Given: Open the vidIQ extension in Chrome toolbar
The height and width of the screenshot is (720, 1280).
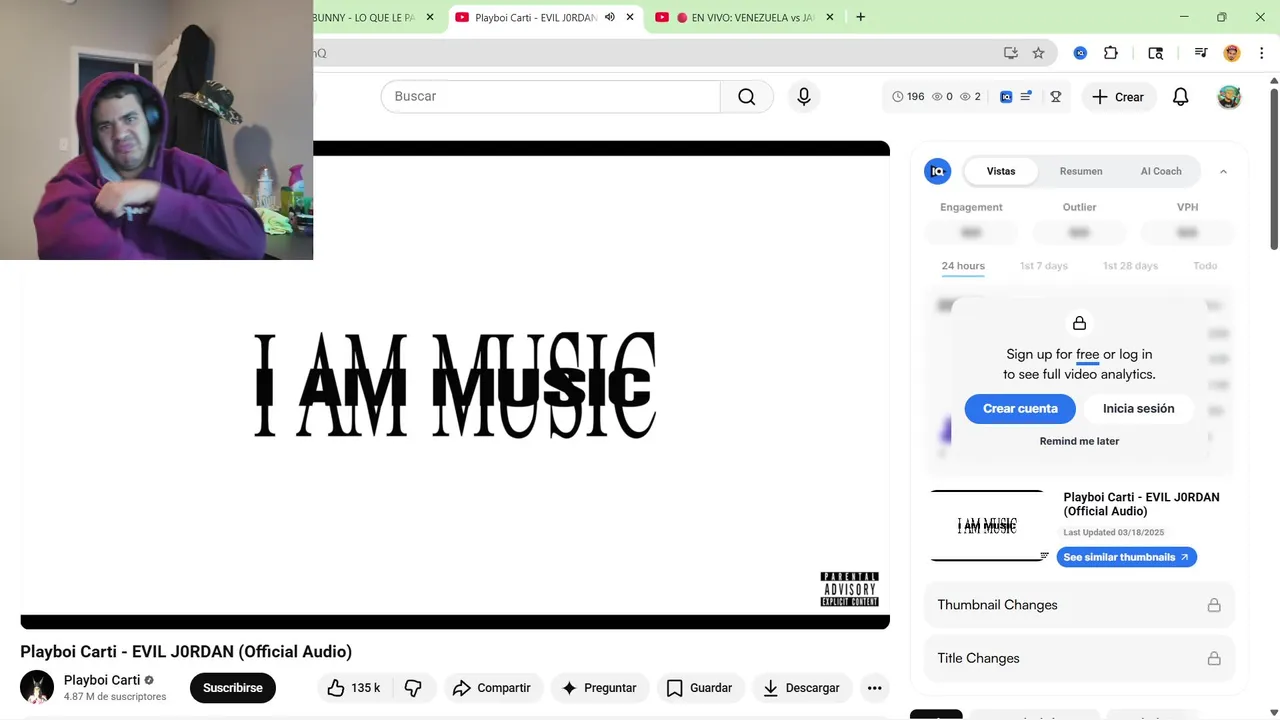Looking at the screenshot, I should click(1080, 53).
